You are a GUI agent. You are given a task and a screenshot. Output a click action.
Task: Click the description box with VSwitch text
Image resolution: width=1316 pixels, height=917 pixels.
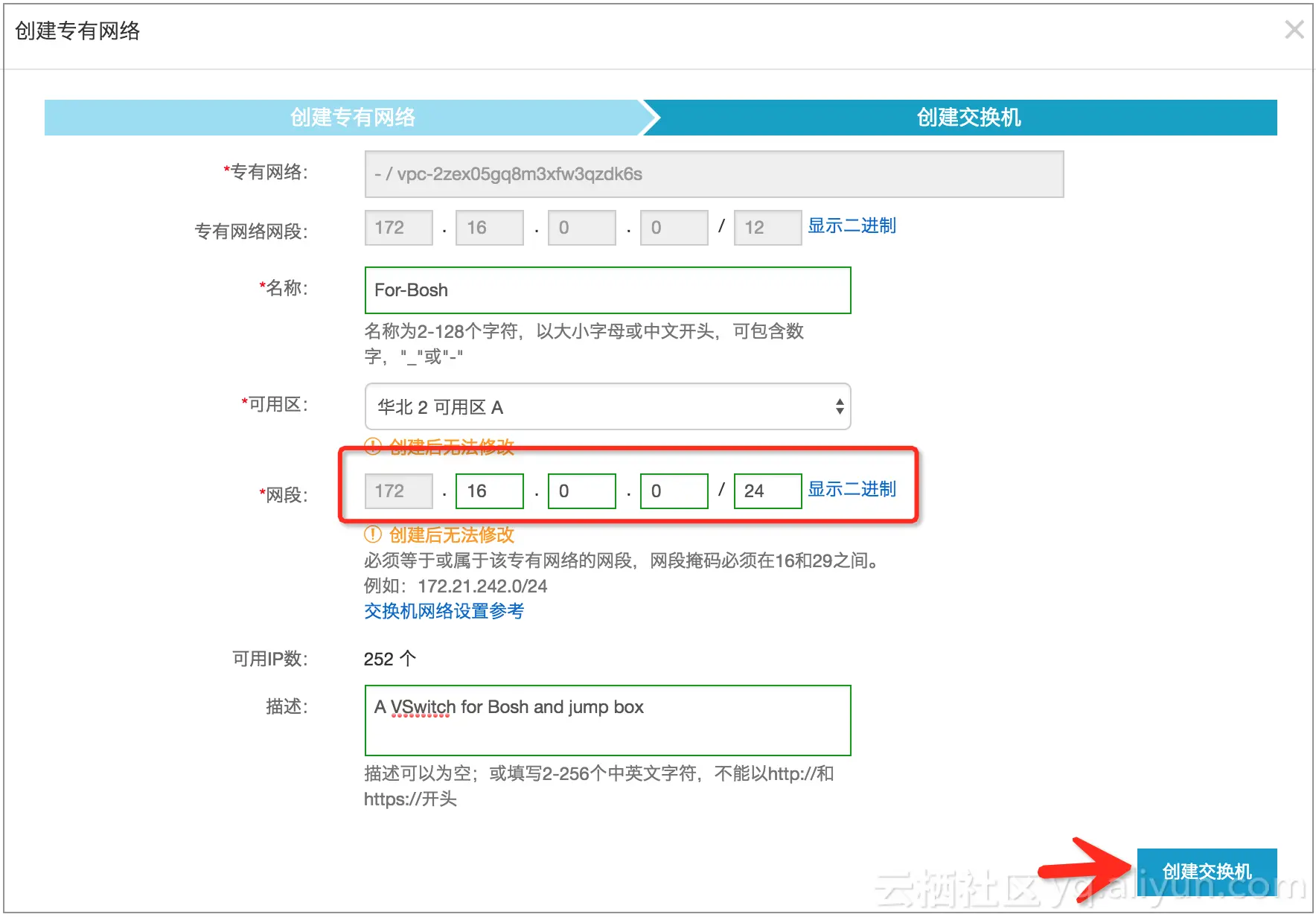[607, 720]
